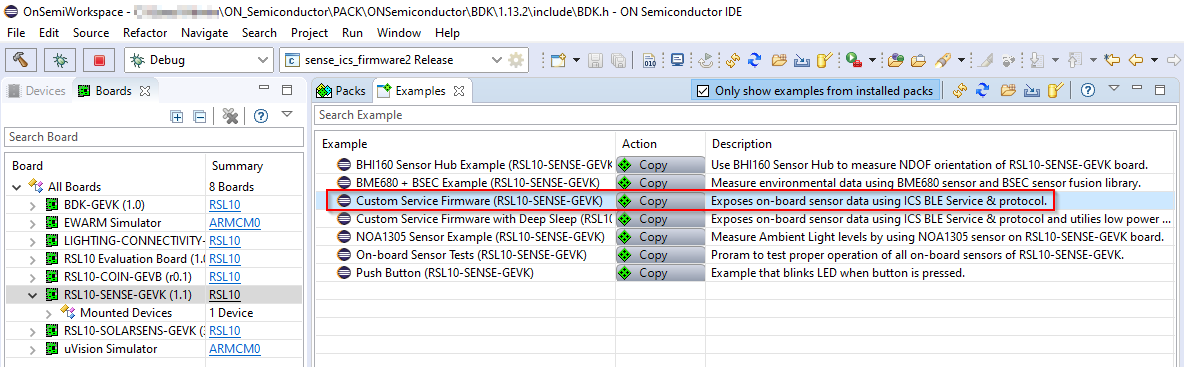Click the green run with toolbox icon
This screenshot has height=367, width=1184.
click(x=855, y=60)
